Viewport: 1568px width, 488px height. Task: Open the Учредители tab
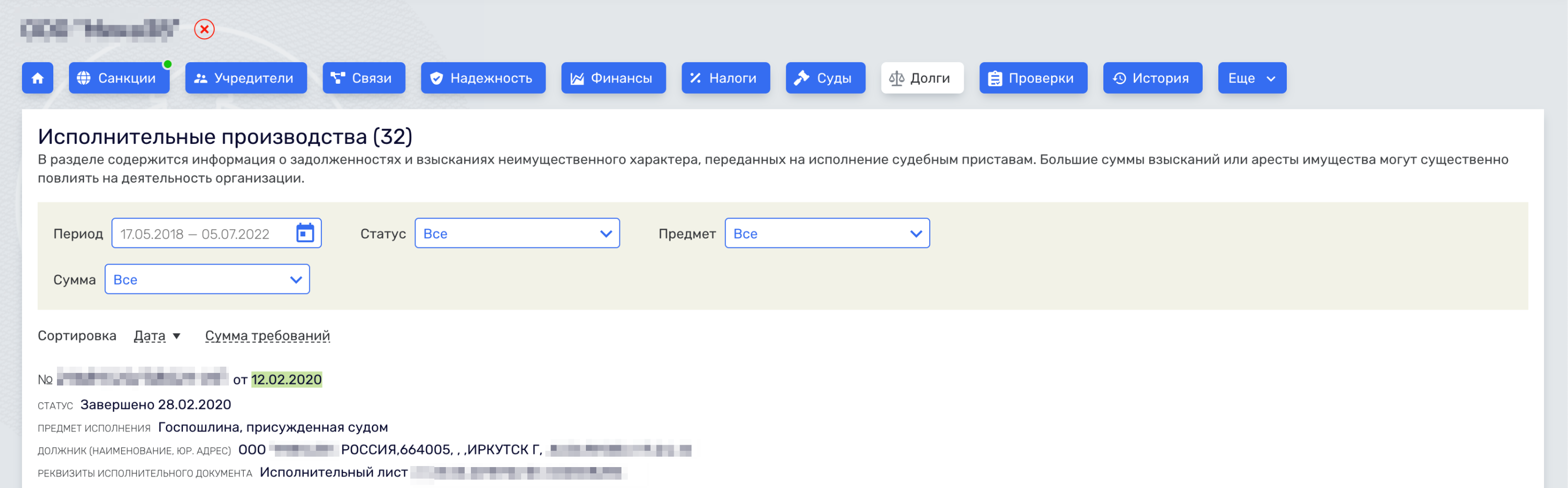pyautogui.click(x=246, y=78)
